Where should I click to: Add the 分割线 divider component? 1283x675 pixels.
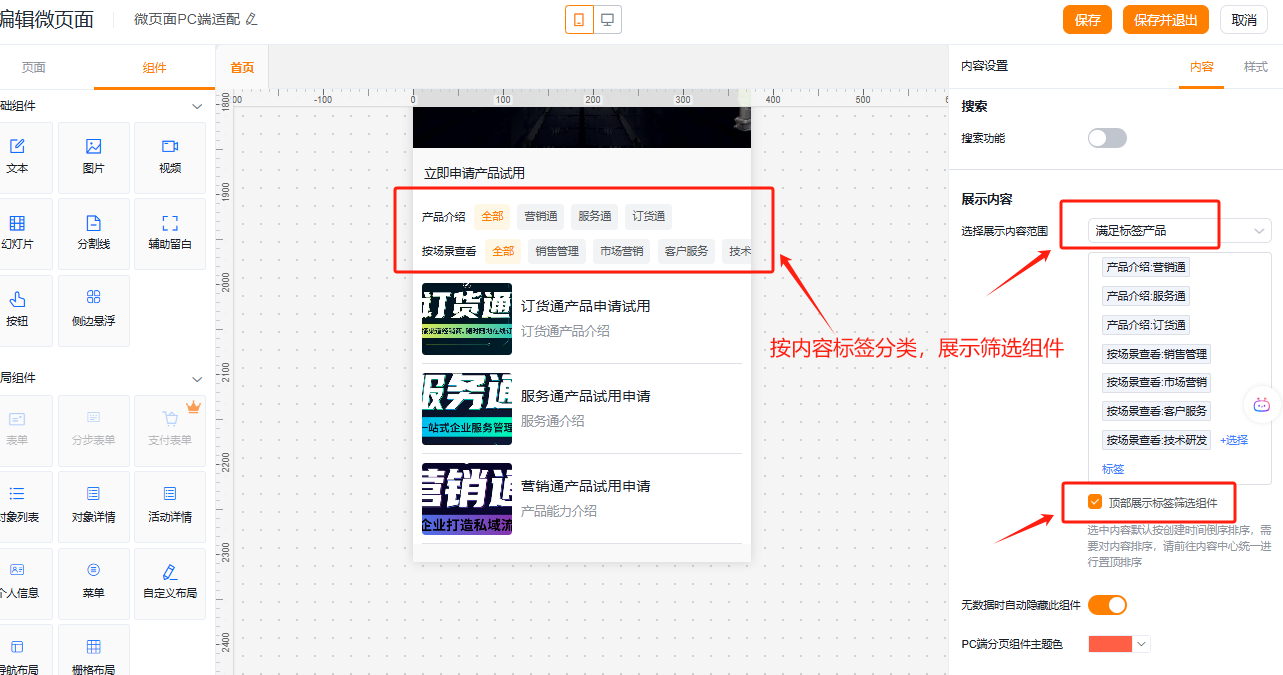click(94, 233)
